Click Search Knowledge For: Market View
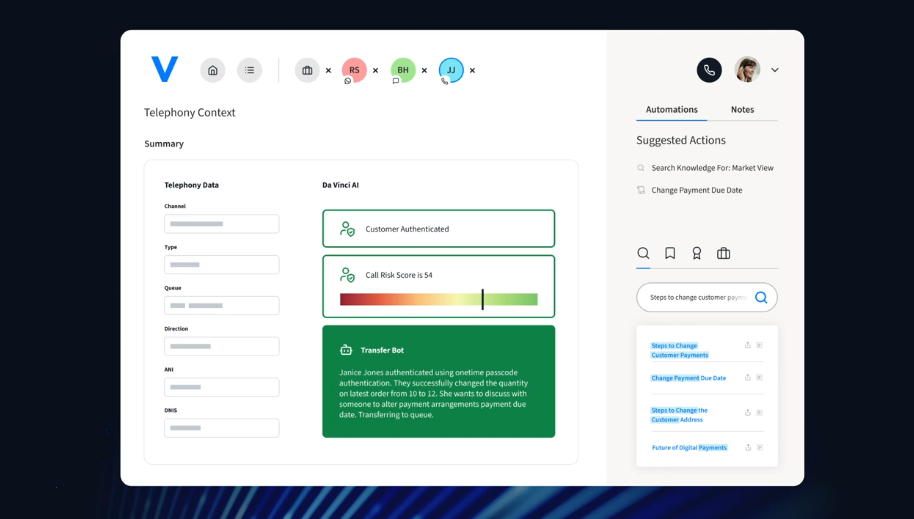The height and width of the screenshot is (519, 914). pos(712,168)
